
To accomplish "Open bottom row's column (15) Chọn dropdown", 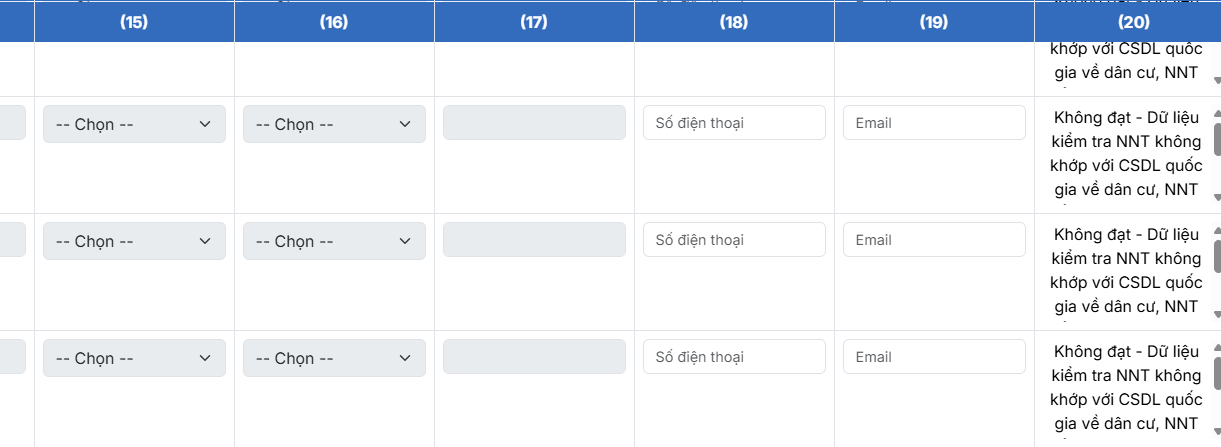I will pos(134,358).
